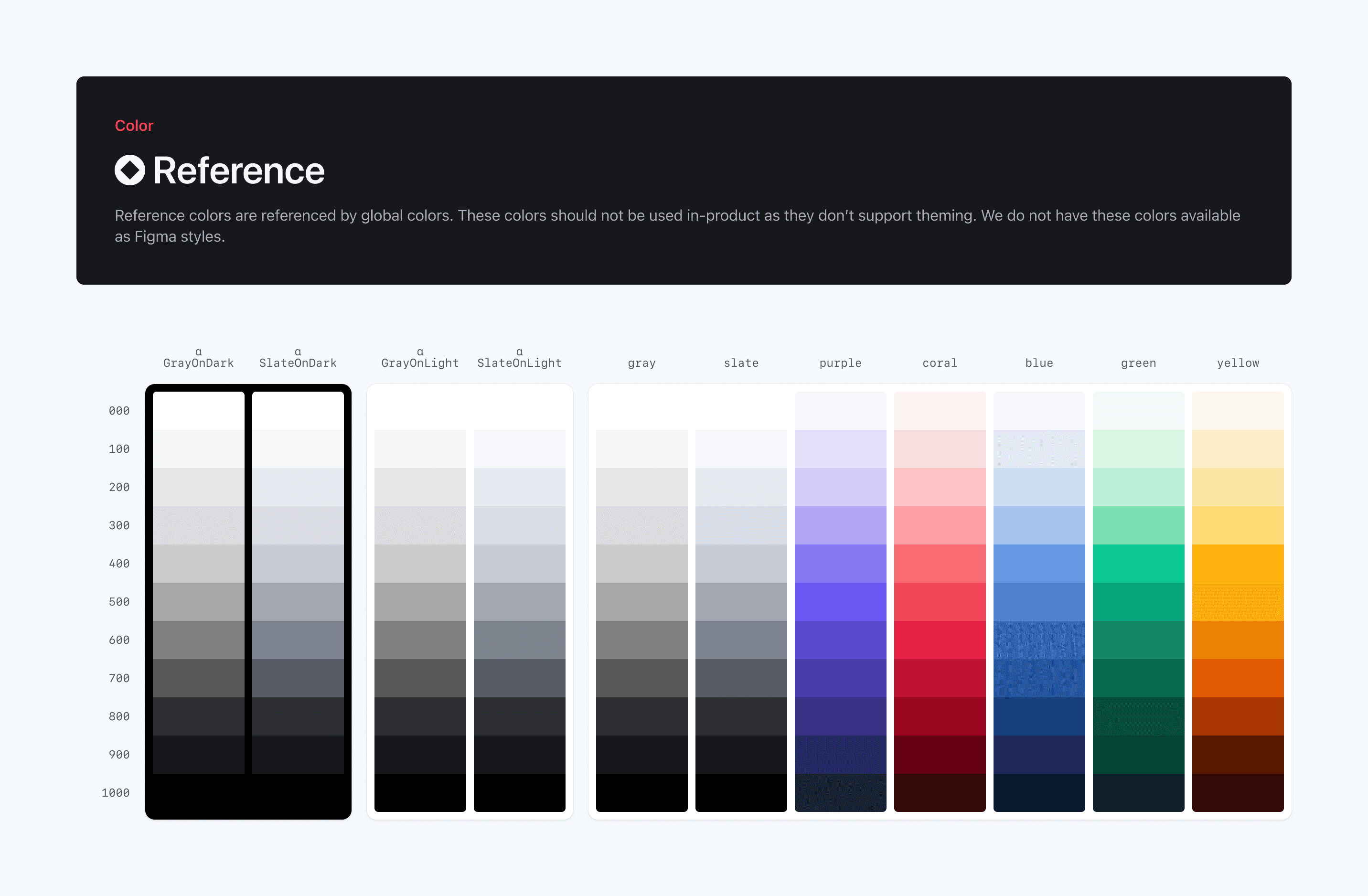Click the red Color breadcrumb label
The width and height of the screenshot is (1368, 896).
(134, 125)
